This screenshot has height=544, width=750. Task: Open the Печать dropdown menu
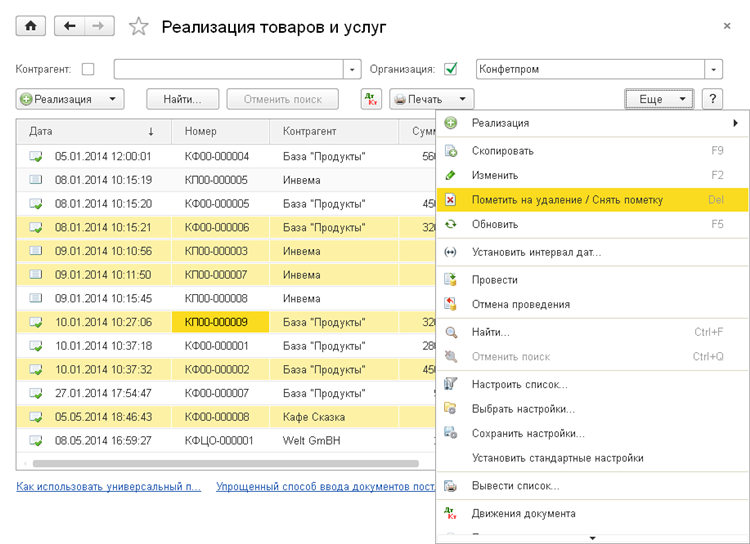[462, 99]
